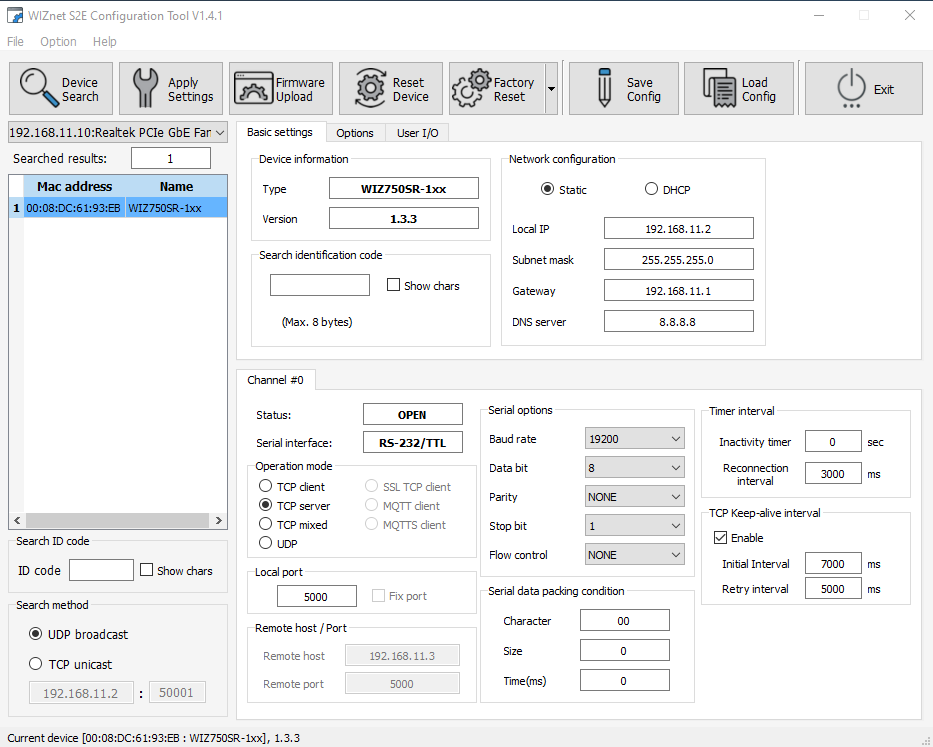Image resolution: width=933 pixels, height=747 pixels.
Task: Click the WIZnet app icon in title bar
Action: 15,15
